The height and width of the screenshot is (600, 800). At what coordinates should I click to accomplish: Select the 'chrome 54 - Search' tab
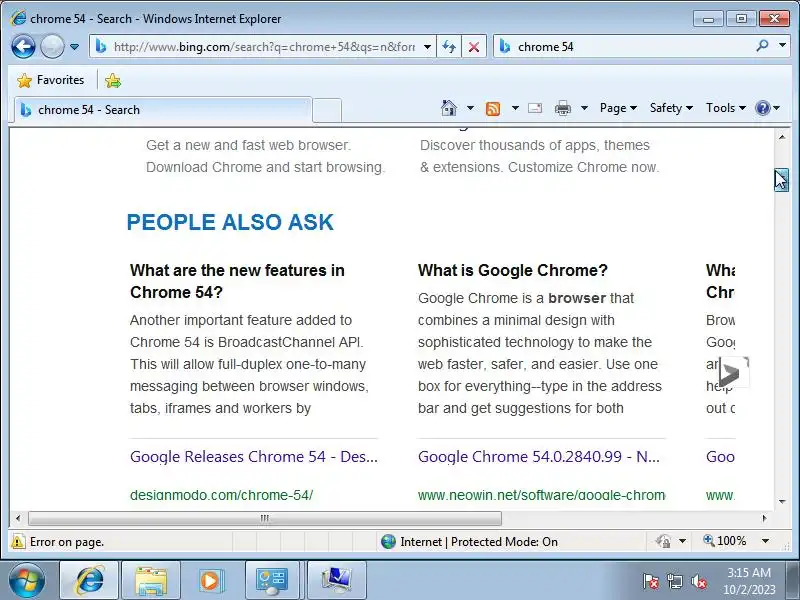[x=162, y=110]
